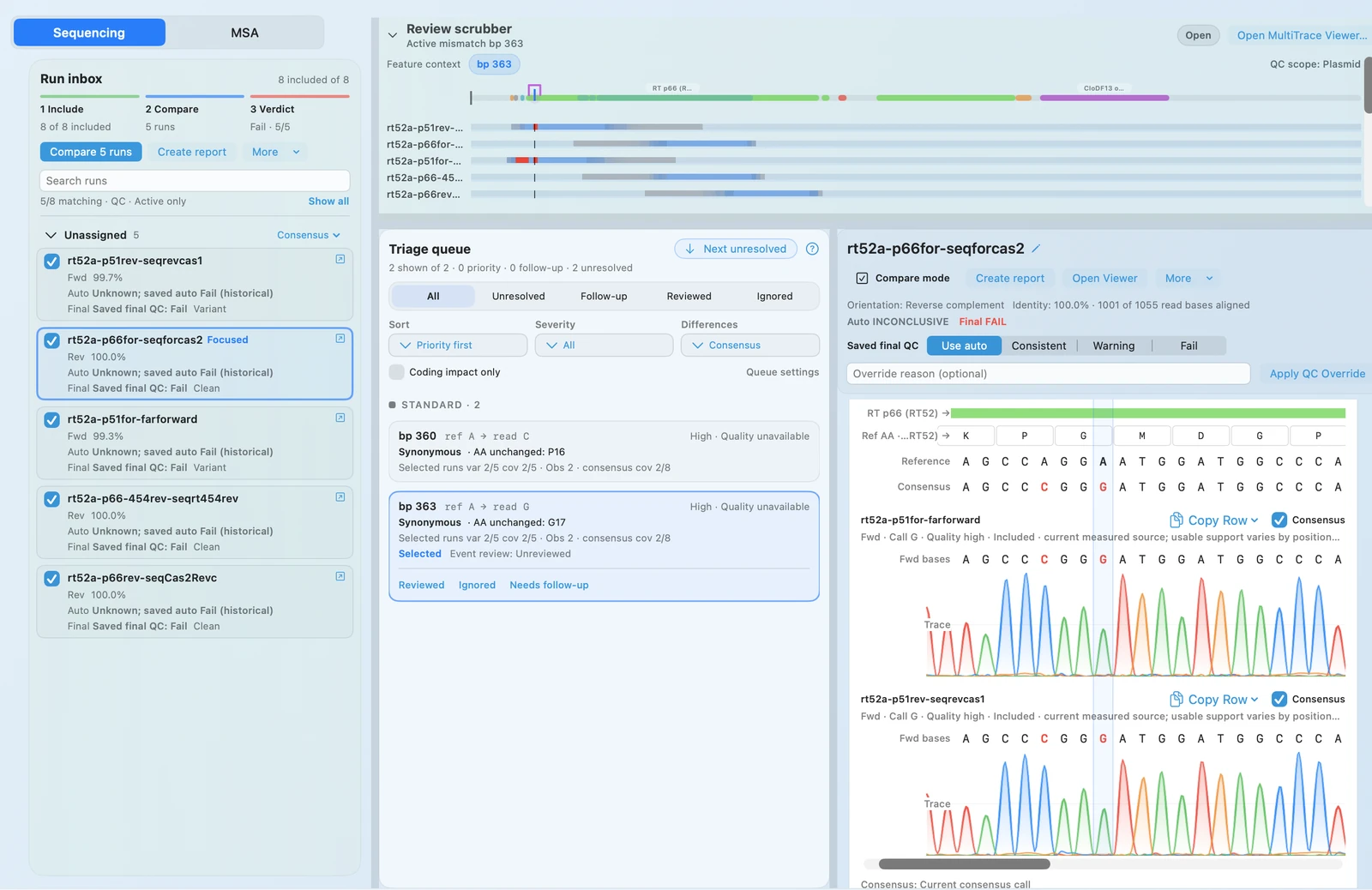Uncheck the rt52a-p51for-farforward run checkbox
This screenshot has width=1372, height=890.
coord(51,420)
